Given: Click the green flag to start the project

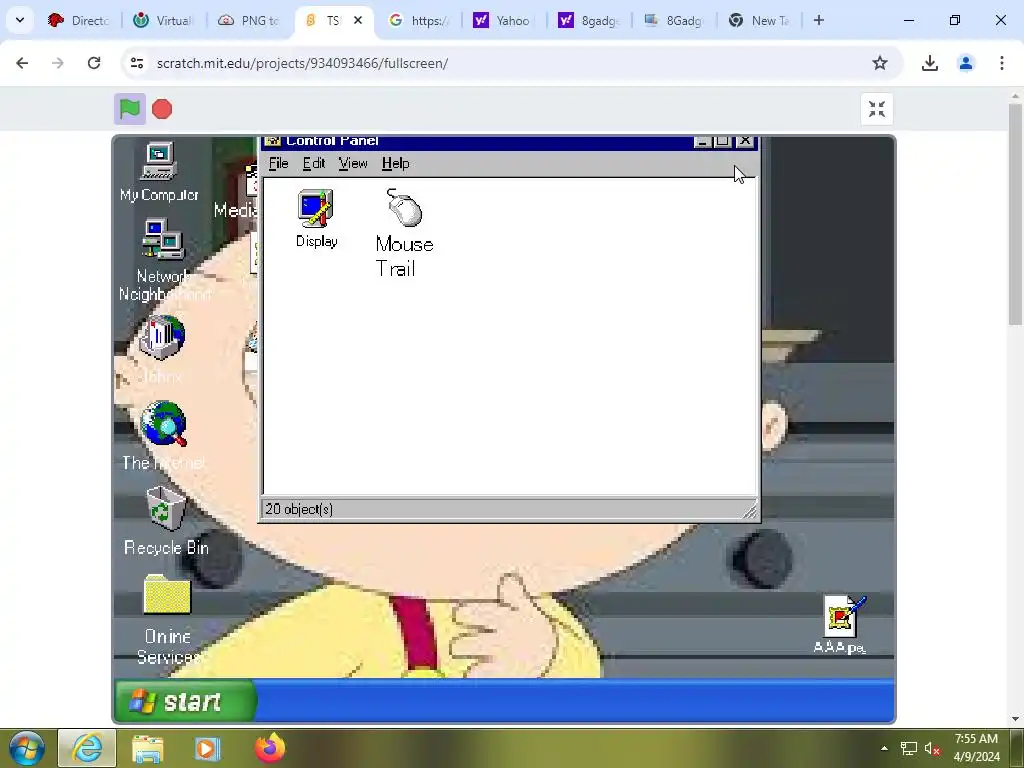Looking at the screenshot, I should coord(130,109).
